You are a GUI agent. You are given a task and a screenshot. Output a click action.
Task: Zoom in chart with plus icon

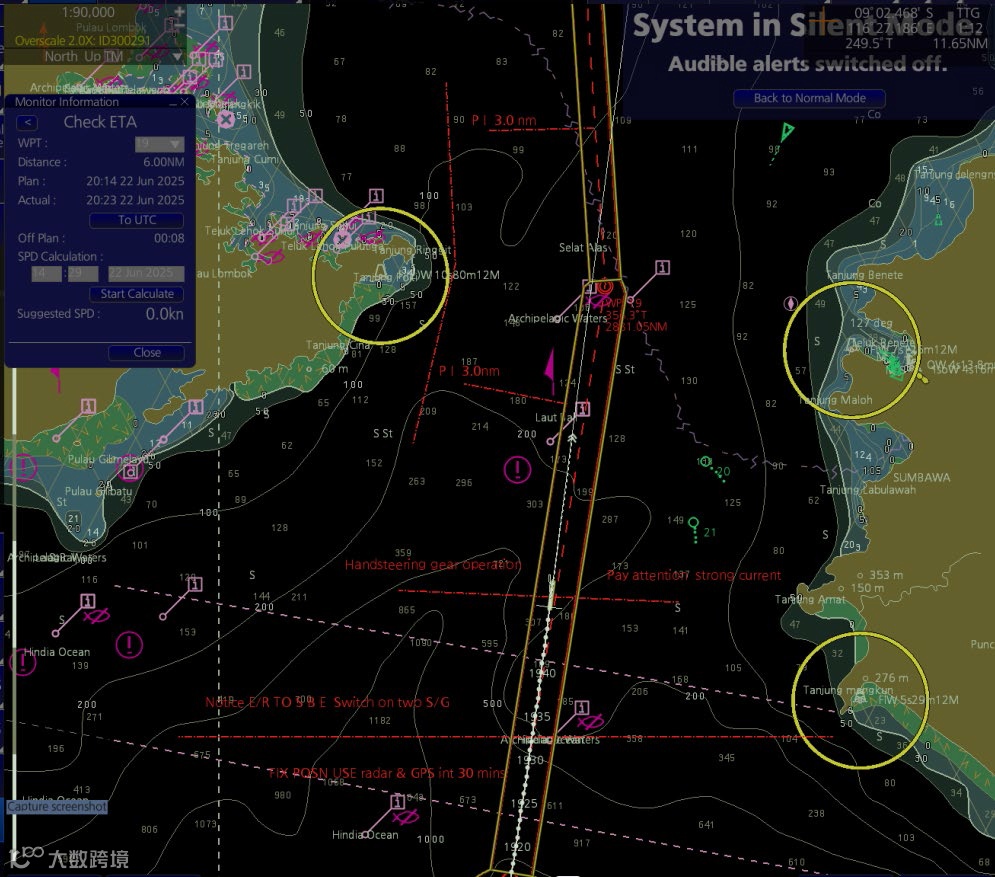(x=180, y=11)
